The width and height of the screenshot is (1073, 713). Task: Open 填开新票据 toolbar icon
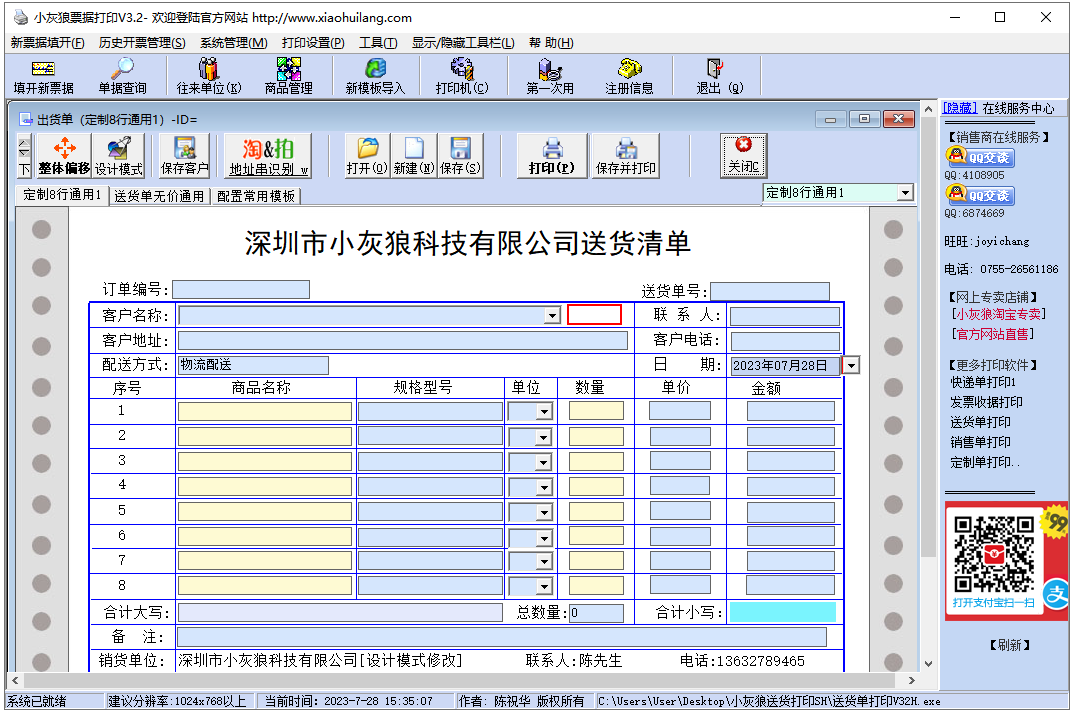[43, 76]
